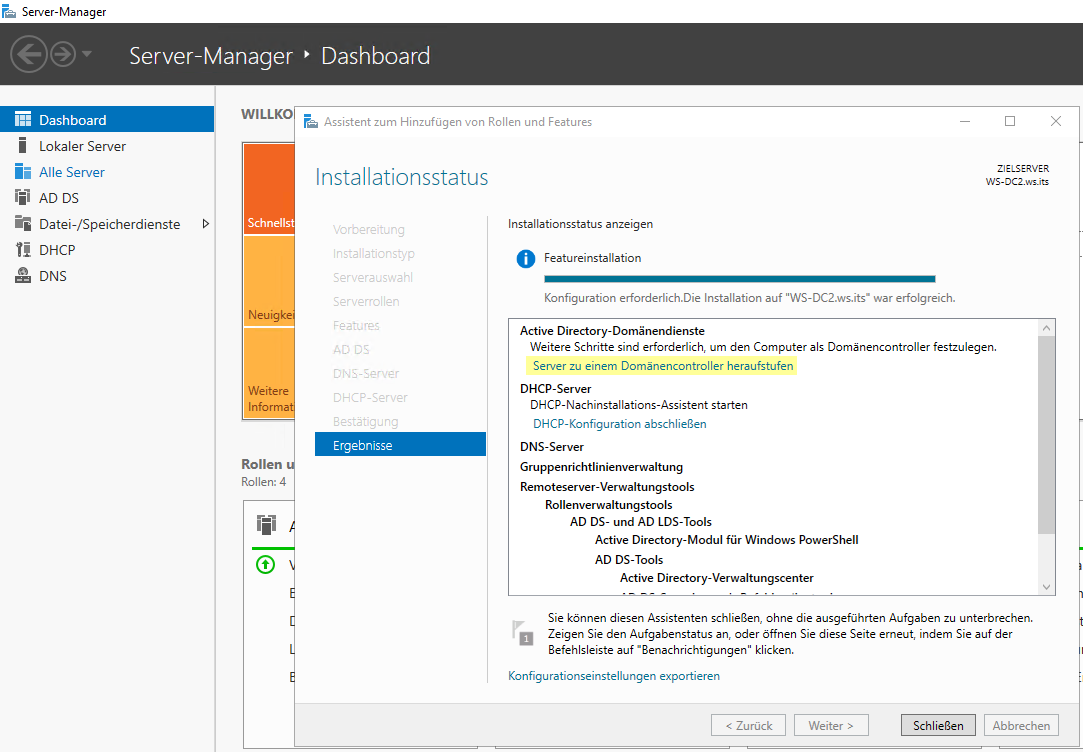
Task: Click the Featureinstallation info icon
Action: 526,259
